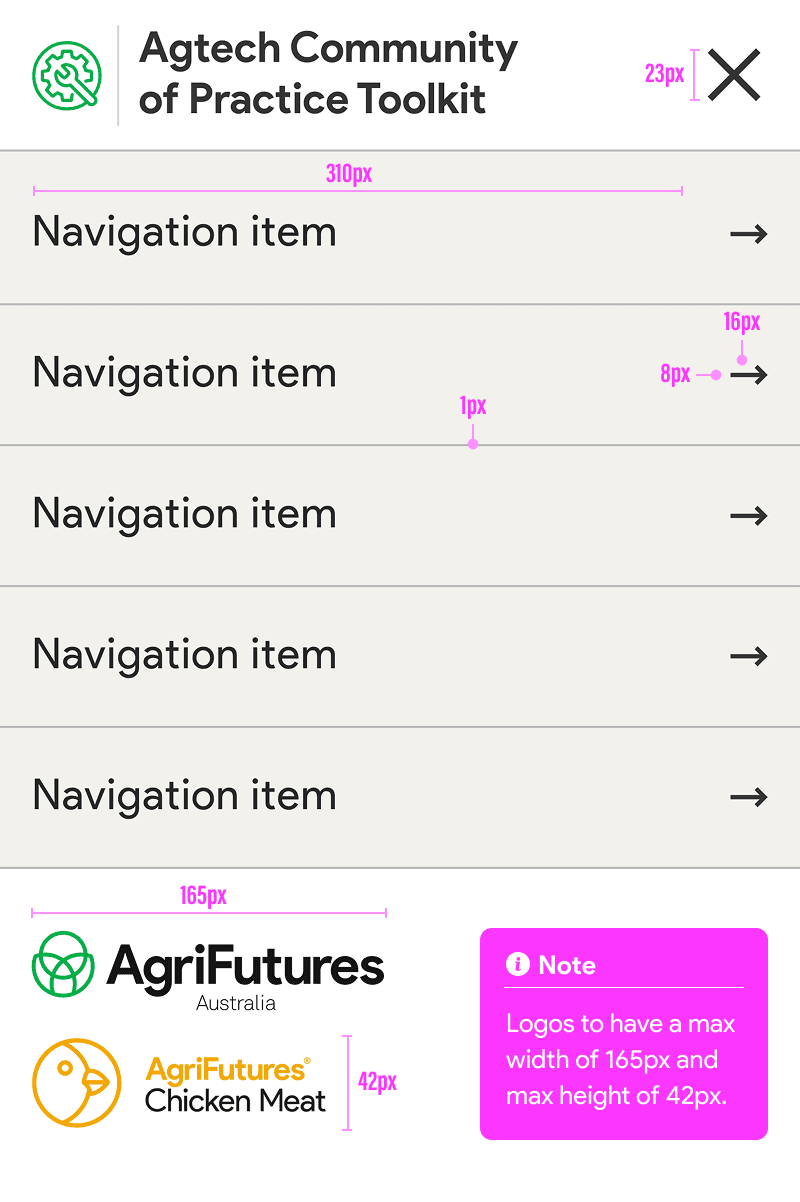800x1202 pixels.
Task: Open the third "Navigation item" text label
Action: click(x=184, y=514)
